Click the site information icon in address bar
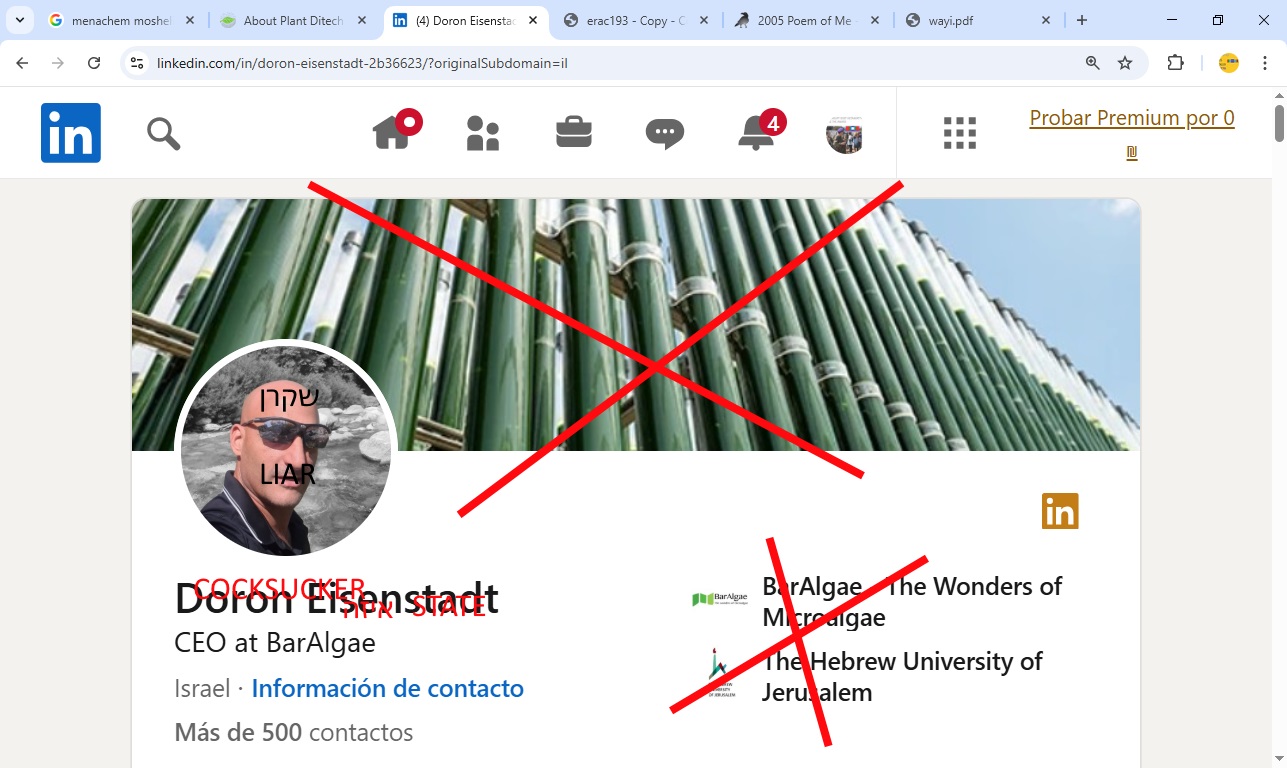The width and height of the screenshot is (1287, 768). point(138,63)
